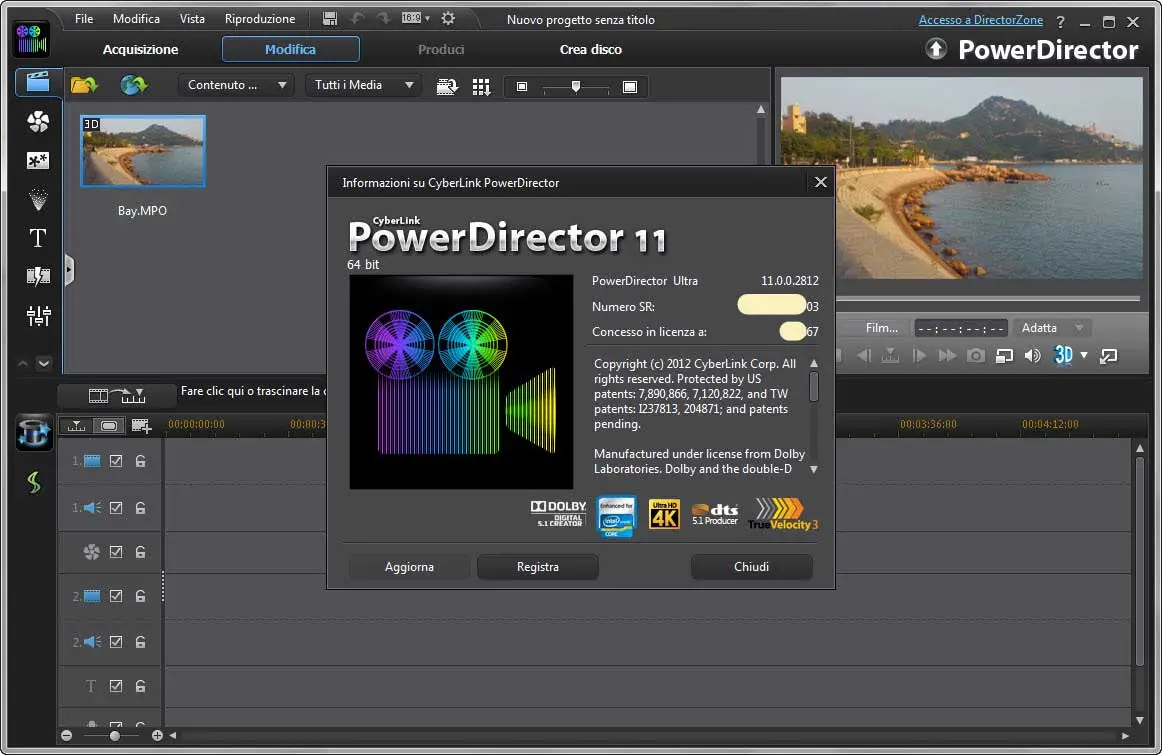Open the Effects room fan icon
The image size is (1162, 755).
coord(37,122)
